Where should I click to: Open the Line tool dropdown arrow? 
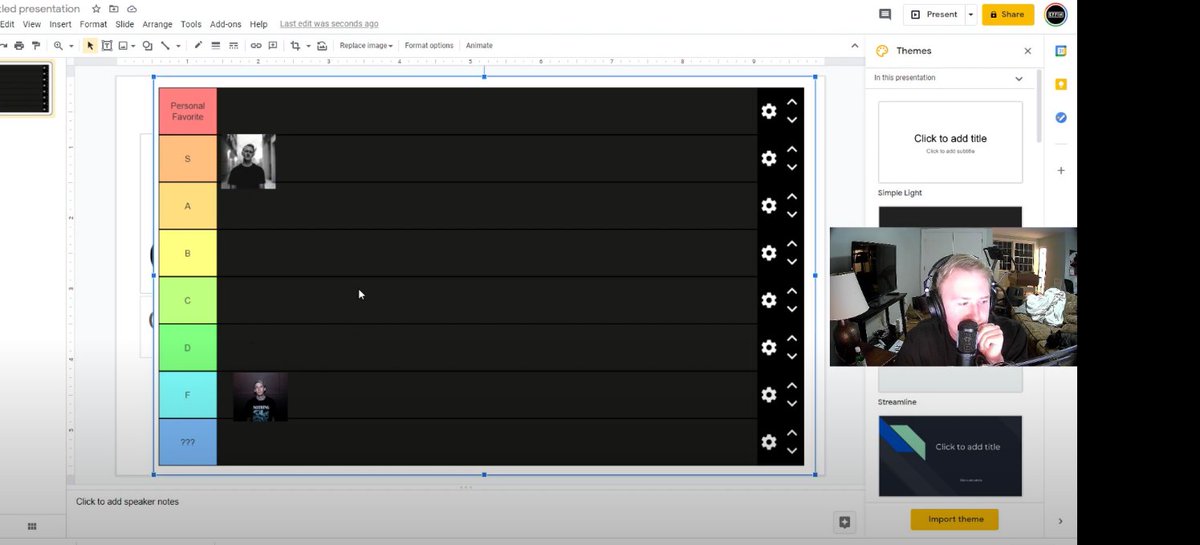[178, 46]
